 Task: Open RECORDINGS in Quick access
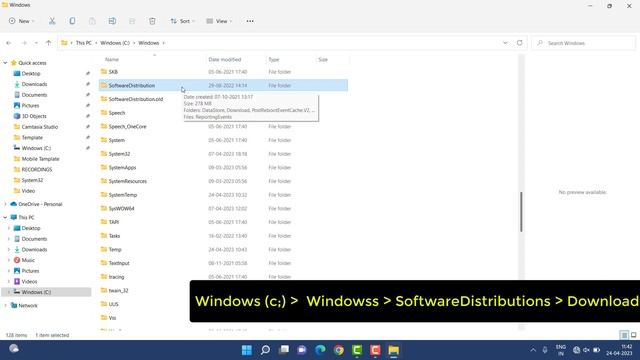click(x=37, y=169)
